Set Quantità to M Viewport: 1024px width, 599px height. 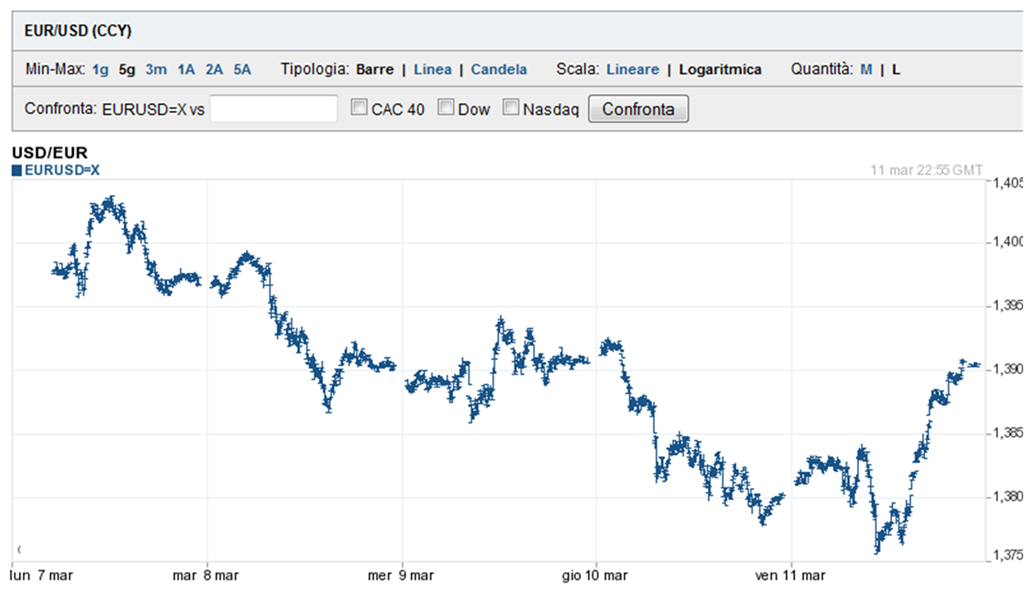click(864, 69)
